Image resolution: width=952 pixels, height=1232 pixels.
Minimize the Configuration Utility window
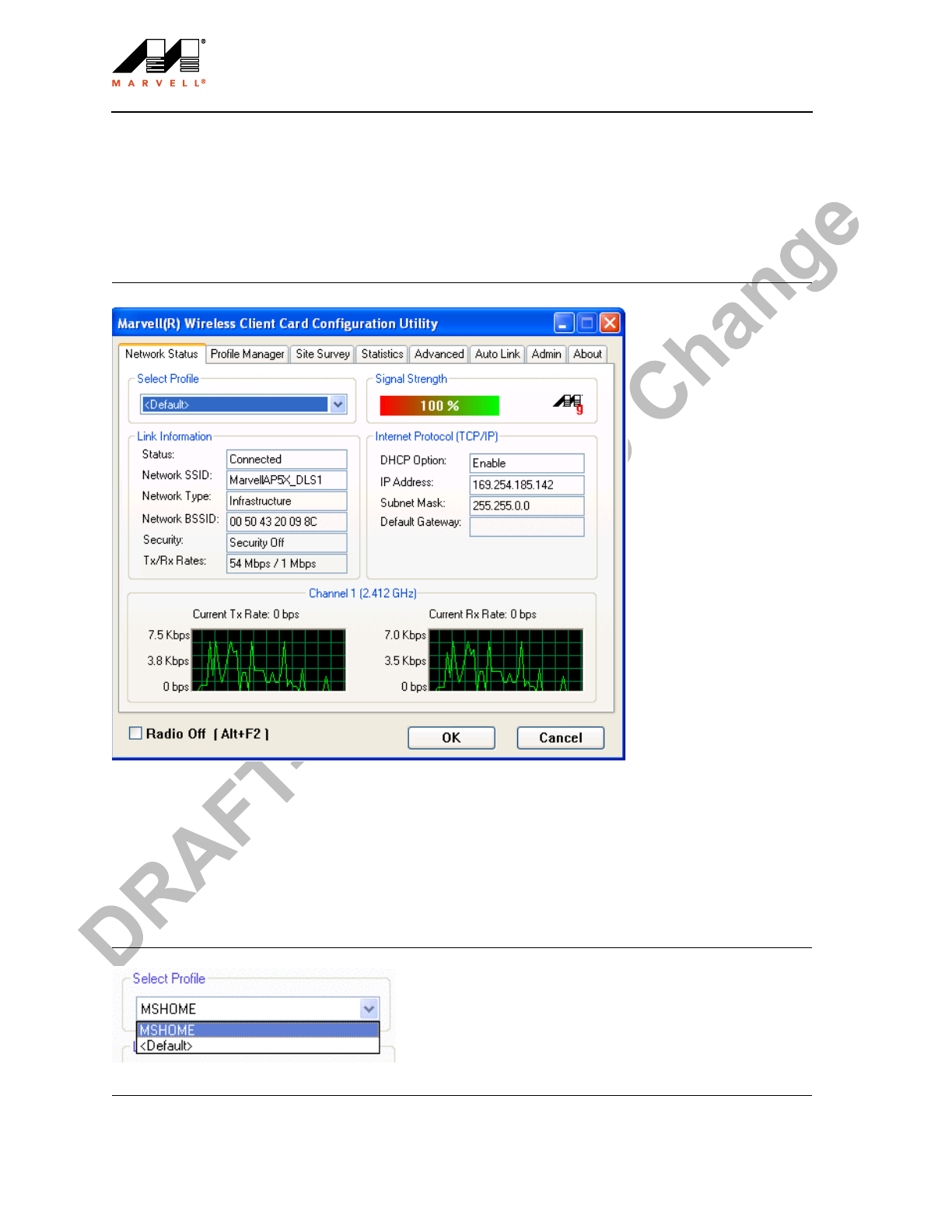point(564,323)
